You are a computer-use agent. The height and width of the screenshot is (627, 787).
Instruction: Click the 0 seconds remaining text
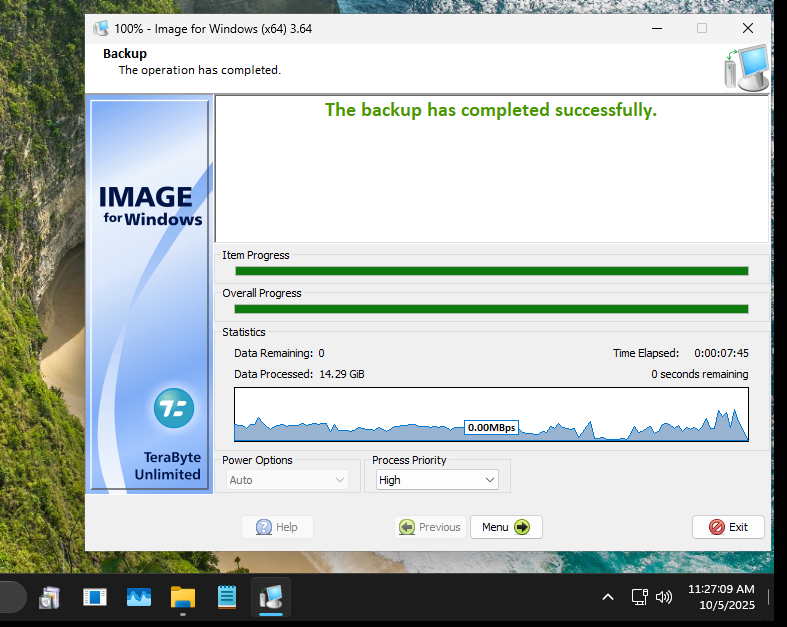(700, 374)
